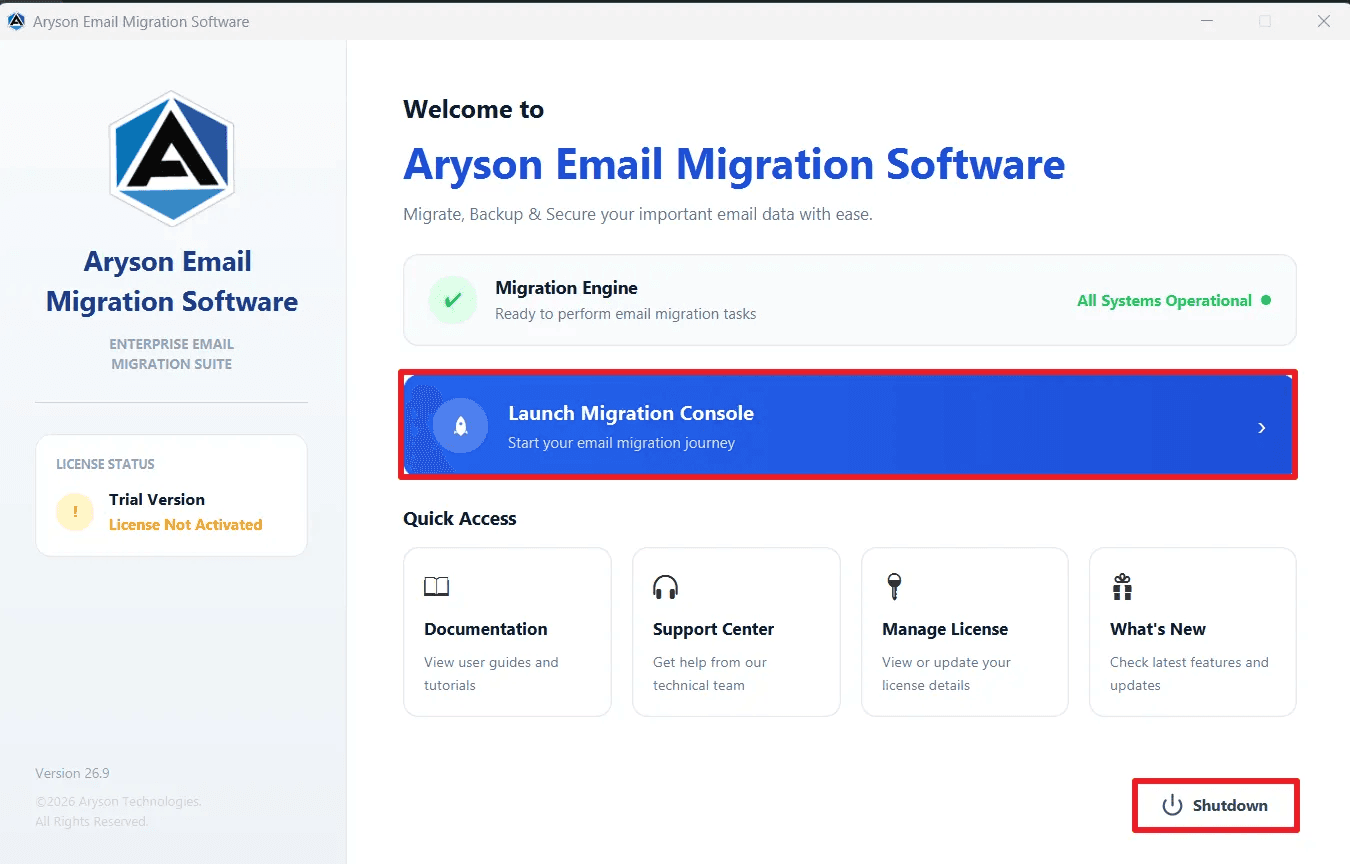The height and width of the screenshot is (864, 1350).
Task: Click the What's New gift icon
Action: 1122,587
